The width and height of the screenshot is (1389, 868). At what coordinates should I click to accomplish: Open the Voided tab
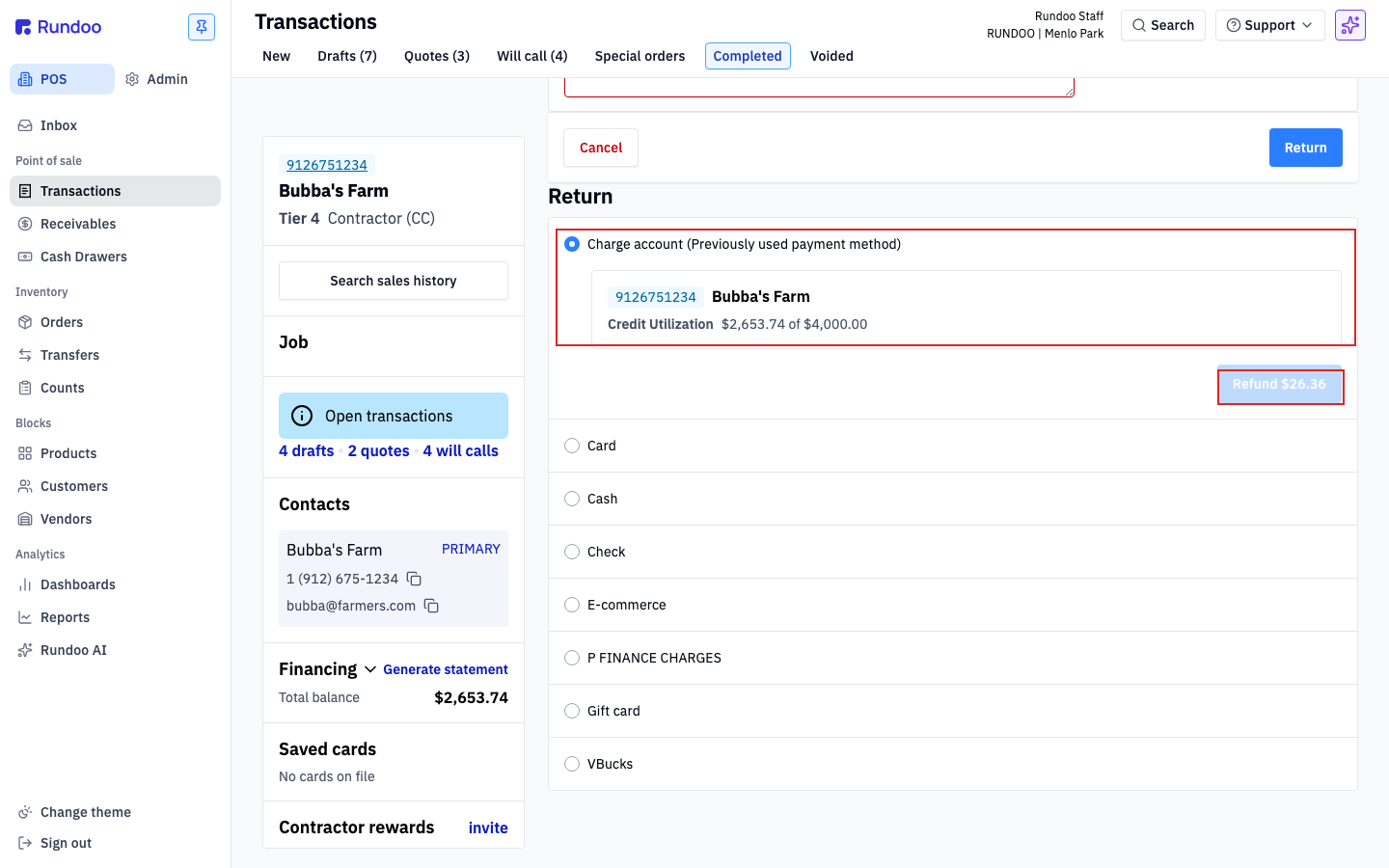(831, 56)
